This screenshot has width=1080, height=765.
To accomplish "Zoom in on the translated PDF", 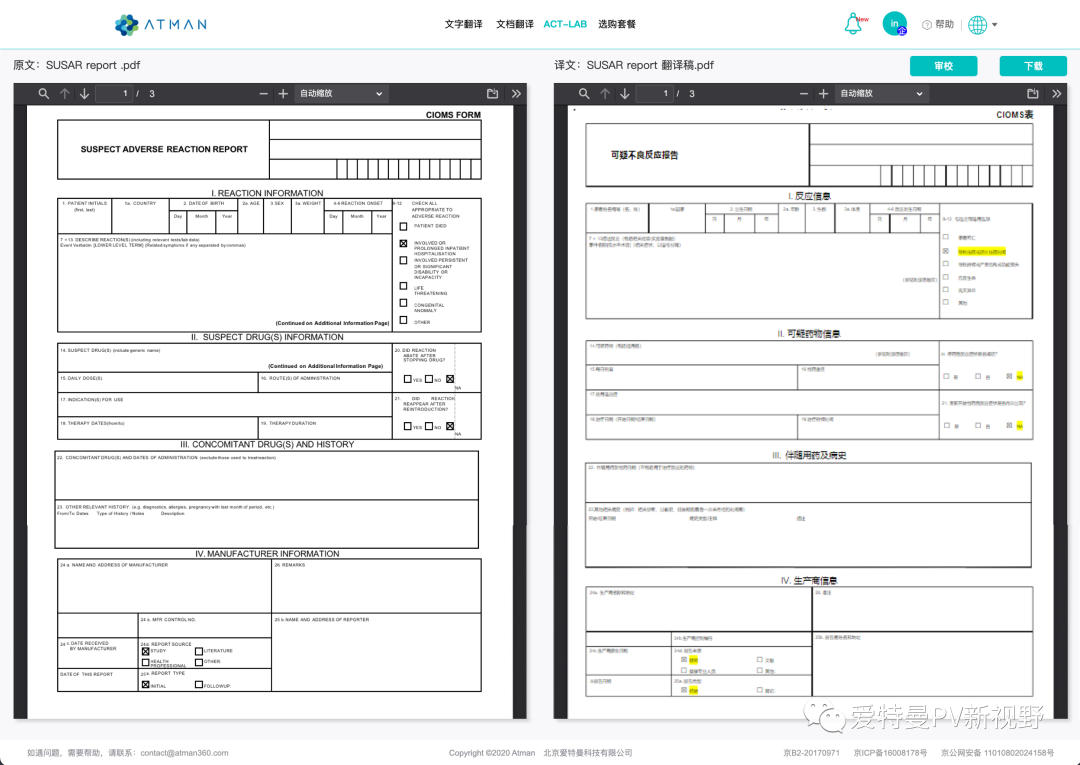I will pos(825,93).
